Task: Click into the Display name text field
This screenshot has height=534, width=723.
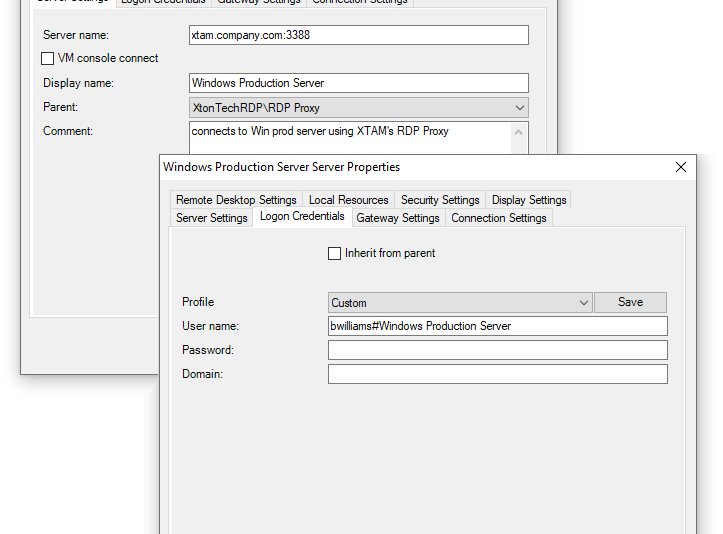Action: tap(358, 83)
